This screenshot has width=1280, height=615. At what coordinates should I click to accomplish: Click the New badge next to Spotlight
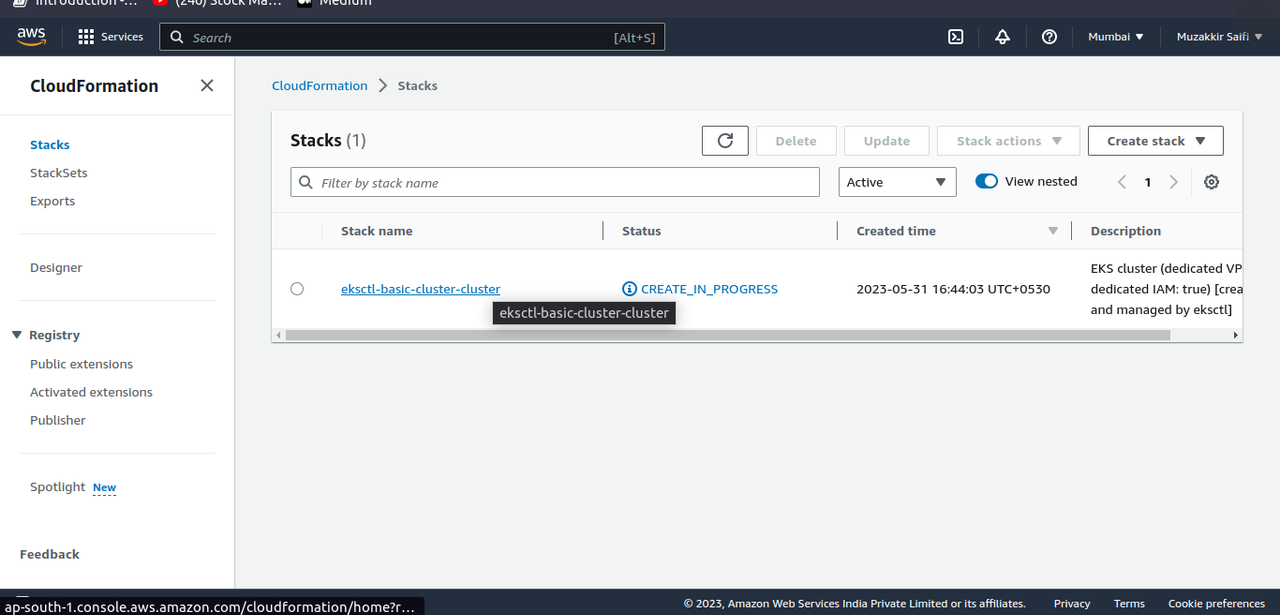coord(104,488)
